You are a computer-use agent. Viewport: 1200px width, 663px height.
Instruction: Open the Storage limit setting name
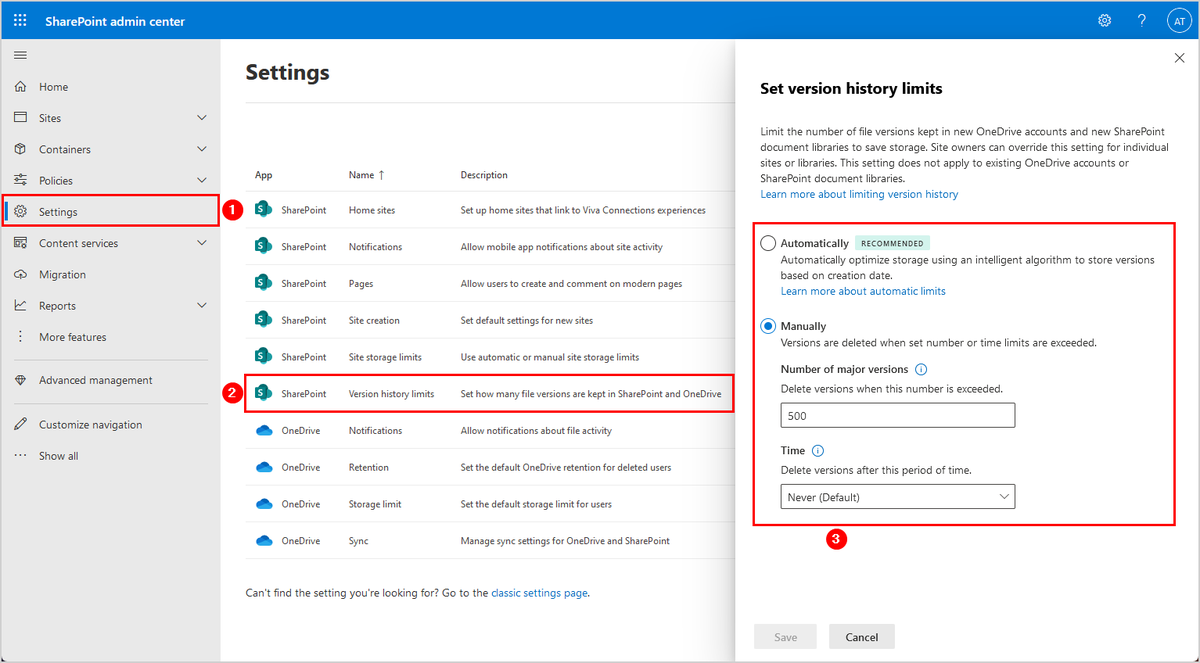click(375, 504)
